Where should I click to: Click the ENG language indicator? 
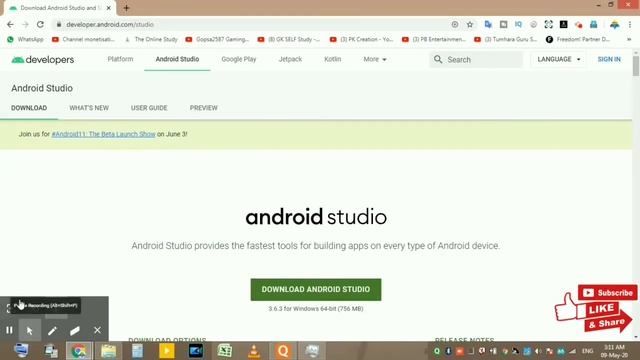click(587, 351)
